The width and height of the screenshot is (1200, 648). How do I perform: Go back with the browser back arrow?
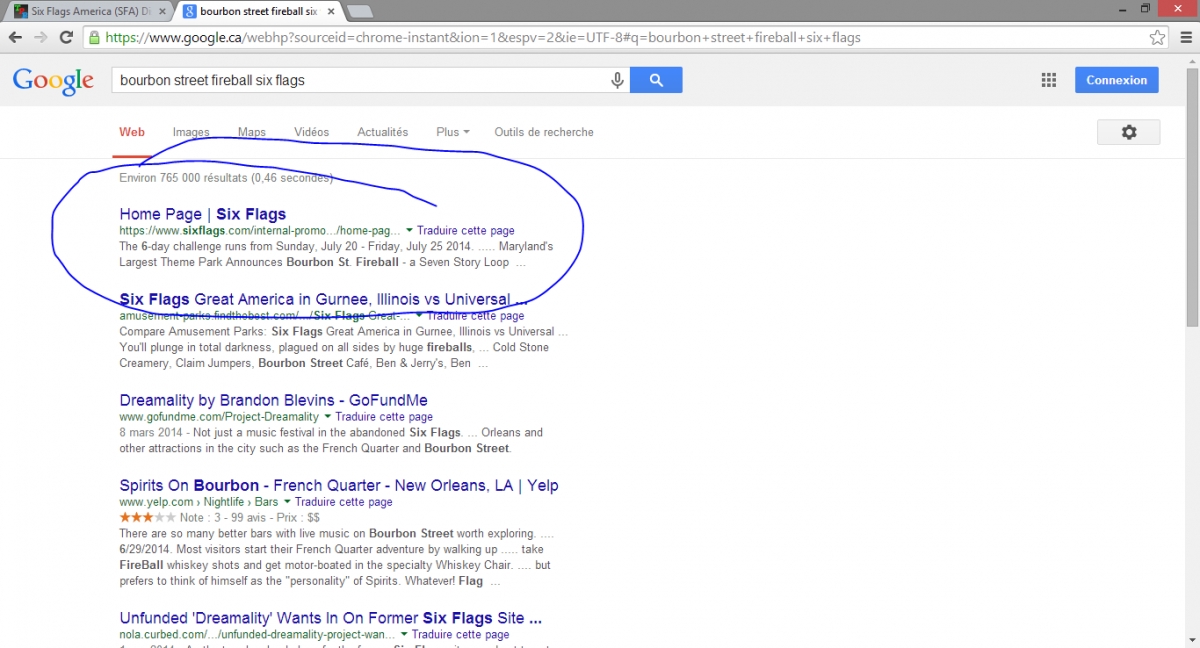pyautogui.click(x=15, y=37)
